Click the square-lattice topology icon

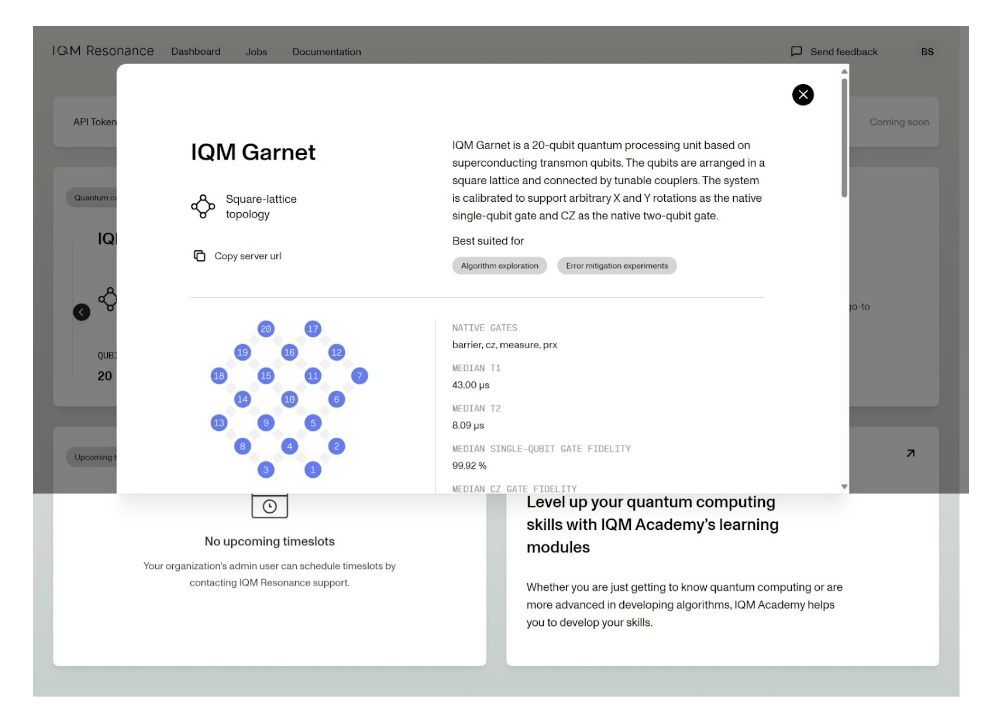click(x=203, y=206)
